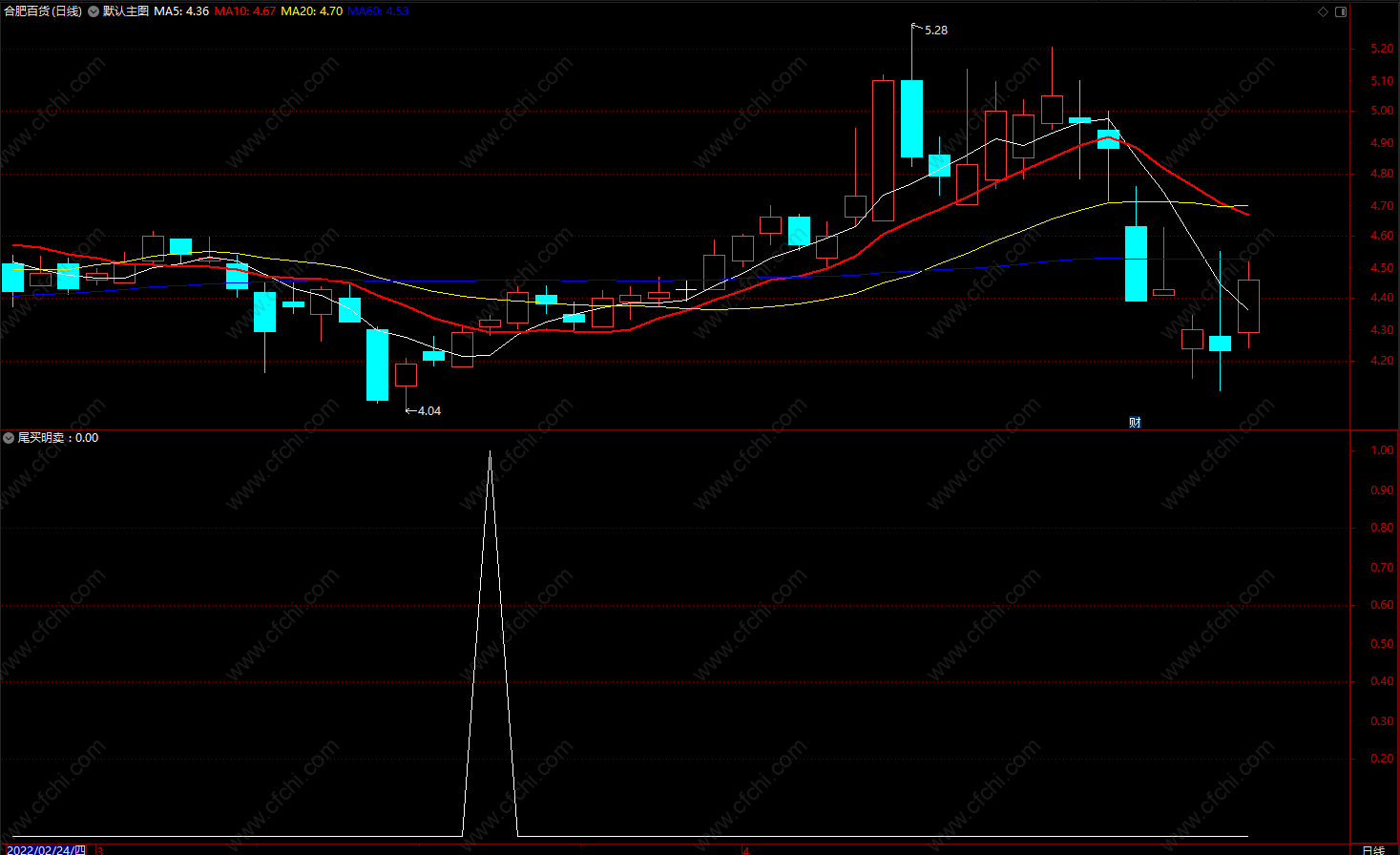Expand the 尾买明卖 indicator dropdown arrow
Screen dimensions: 1400x855
tap(9, 438)
